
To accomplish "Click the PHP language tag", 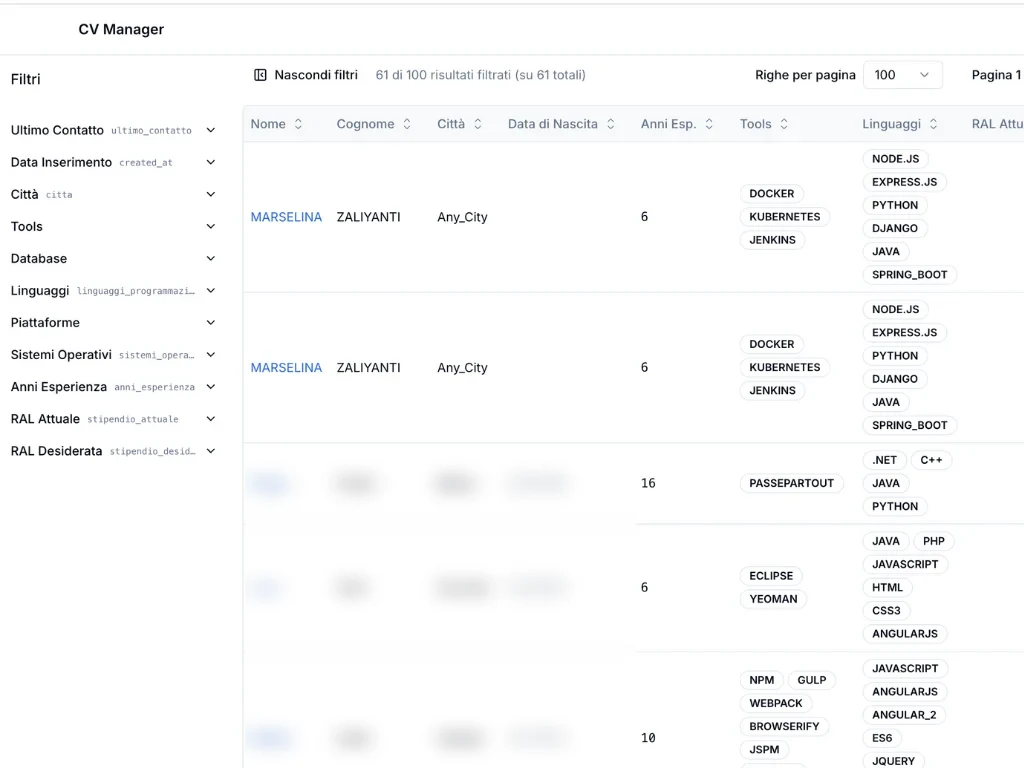I will (934, 541).
